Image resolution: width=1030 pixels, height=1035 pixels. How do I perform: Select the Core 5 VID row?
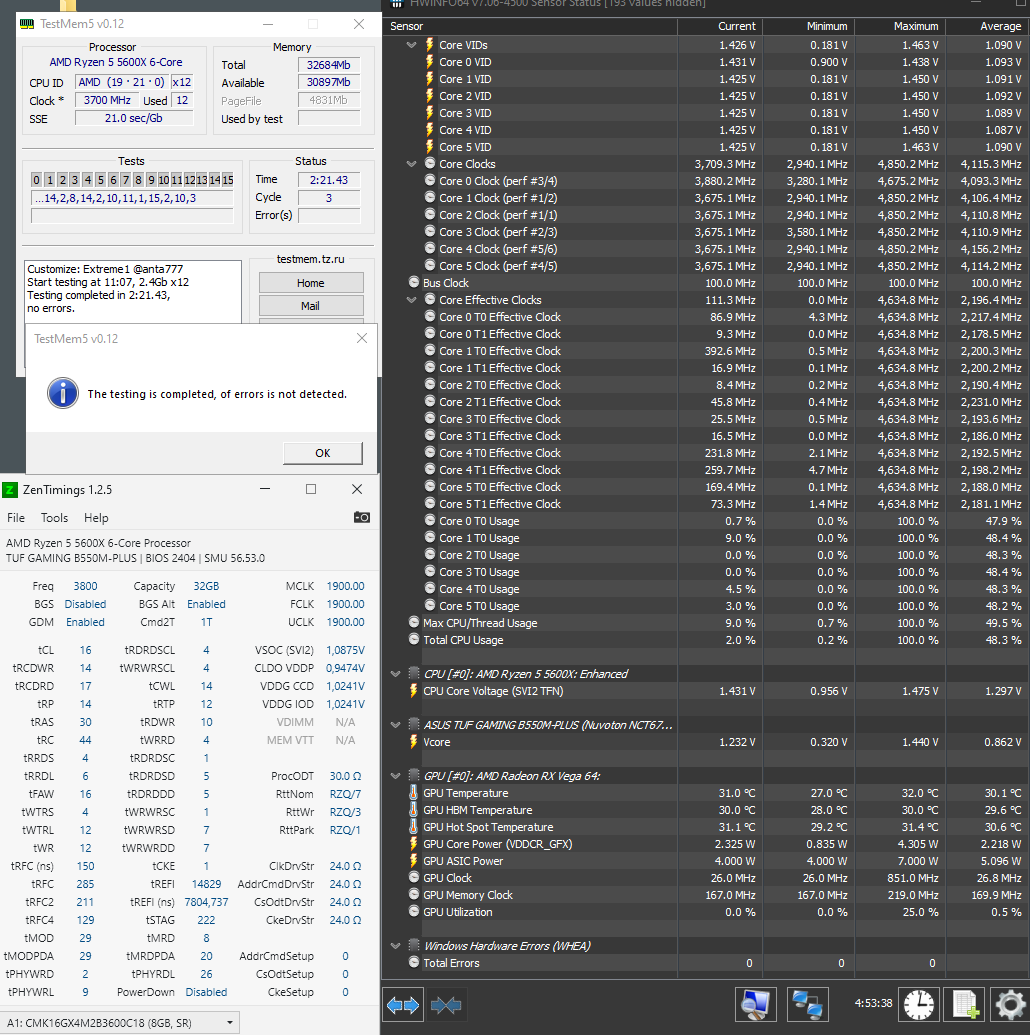pos(706,147)
